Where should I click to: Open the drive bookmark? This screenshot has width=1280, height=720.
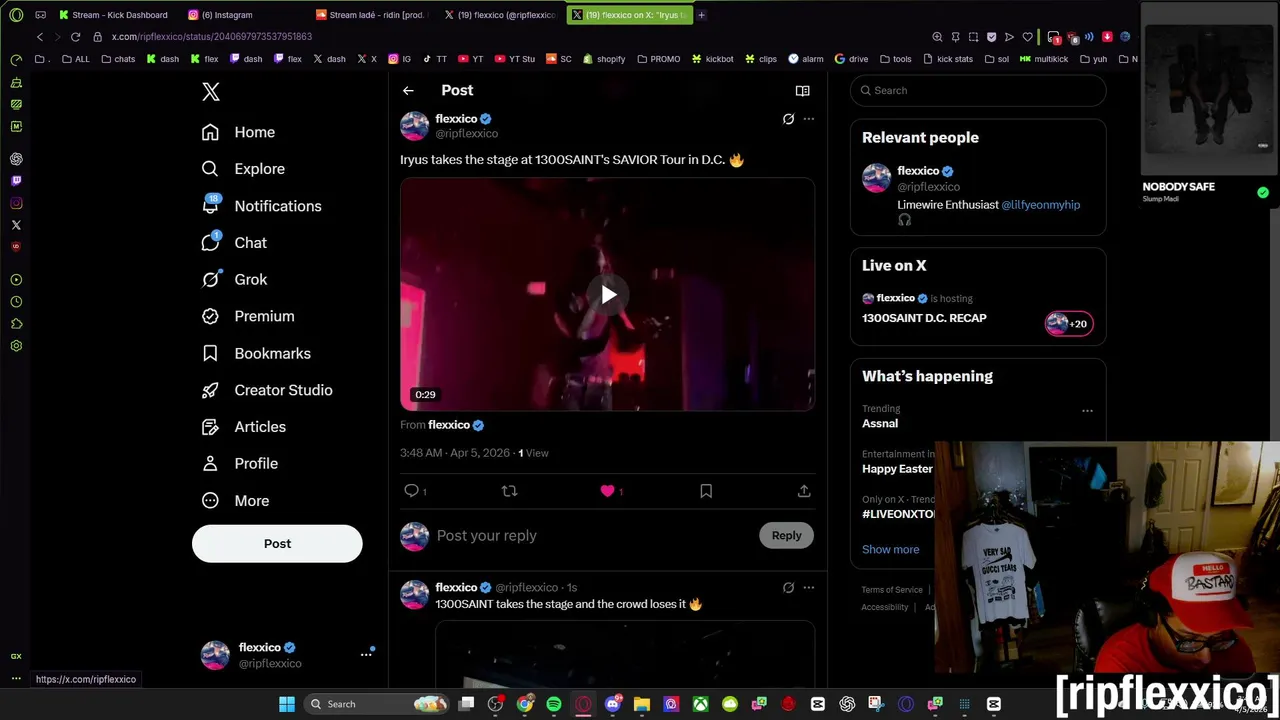tap(851, 59)
